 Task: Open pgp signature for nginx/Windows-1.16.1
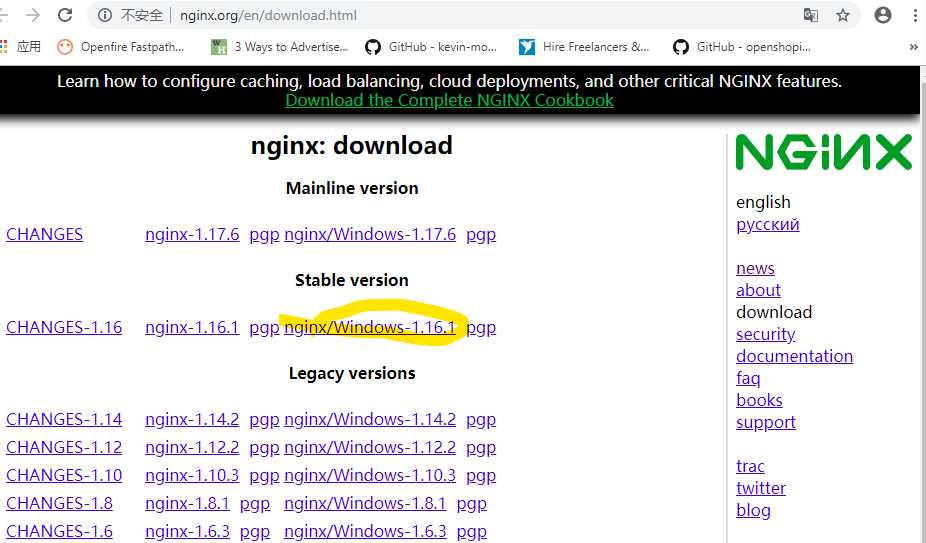click(481, 327)
